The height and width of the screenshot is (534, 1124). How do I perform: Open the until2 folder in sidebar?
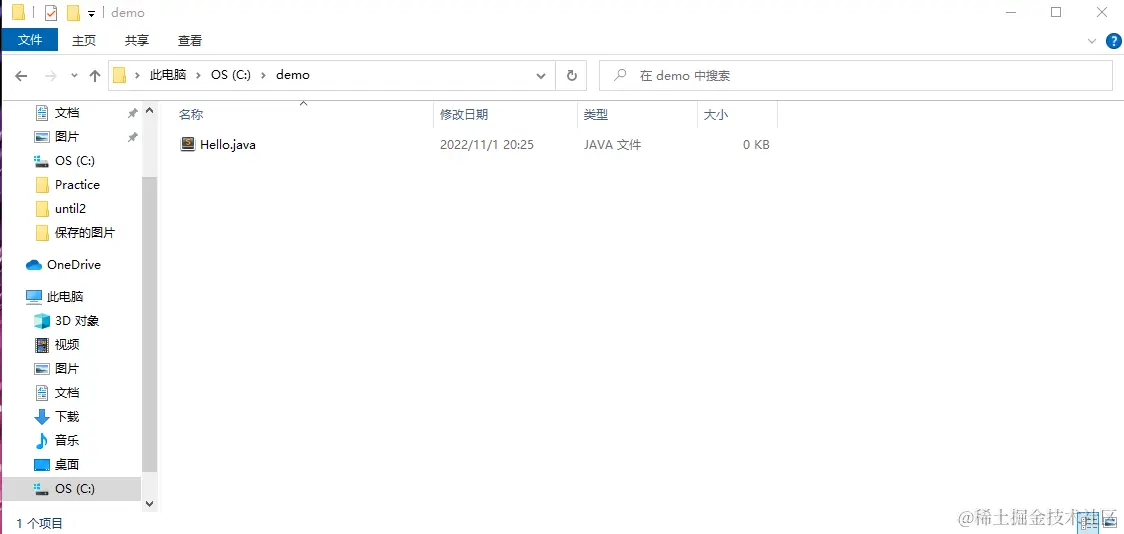tap(70, 209)
